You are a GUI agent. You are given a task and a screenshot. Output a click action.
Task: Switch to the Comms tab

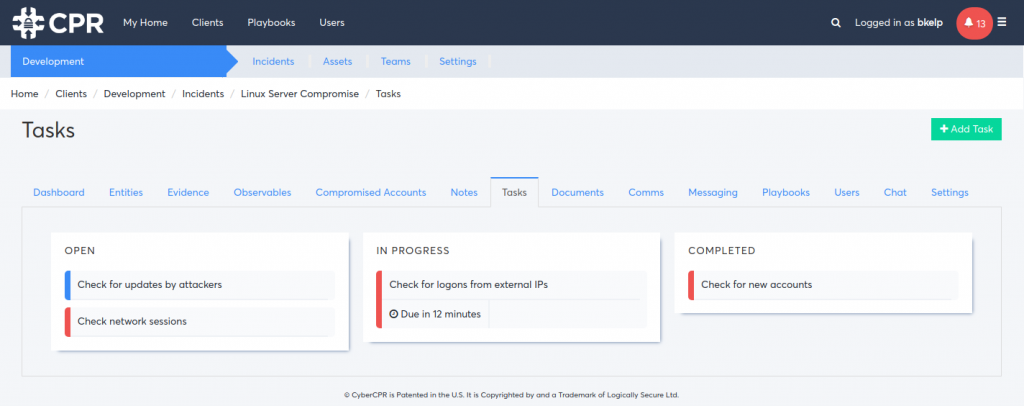coord(646,193)
